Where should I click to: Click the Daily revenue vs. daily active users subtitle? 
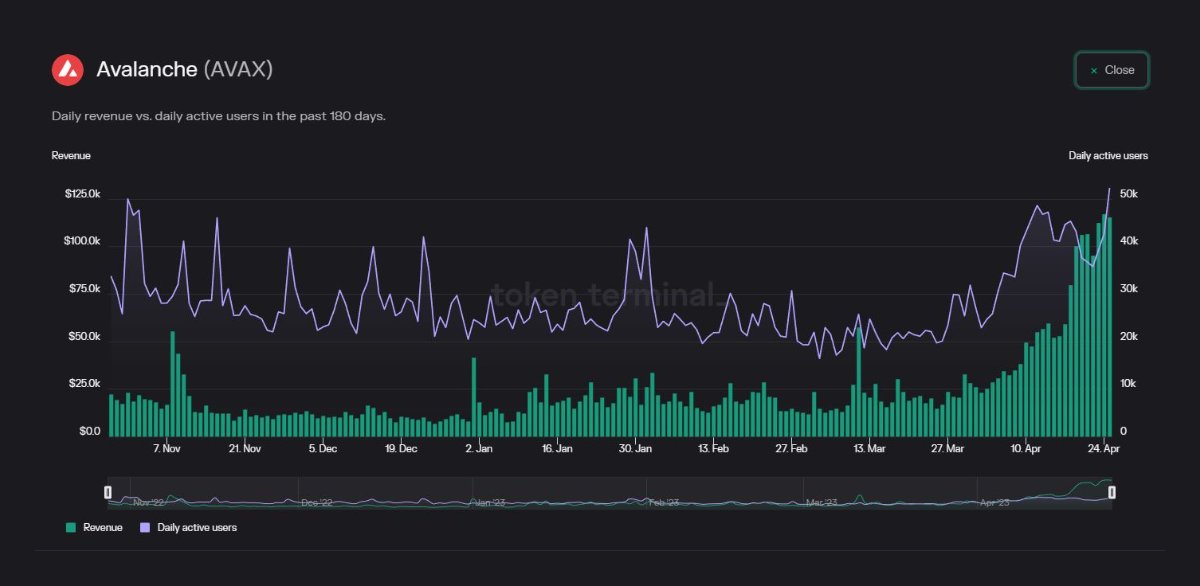point(219,116)
